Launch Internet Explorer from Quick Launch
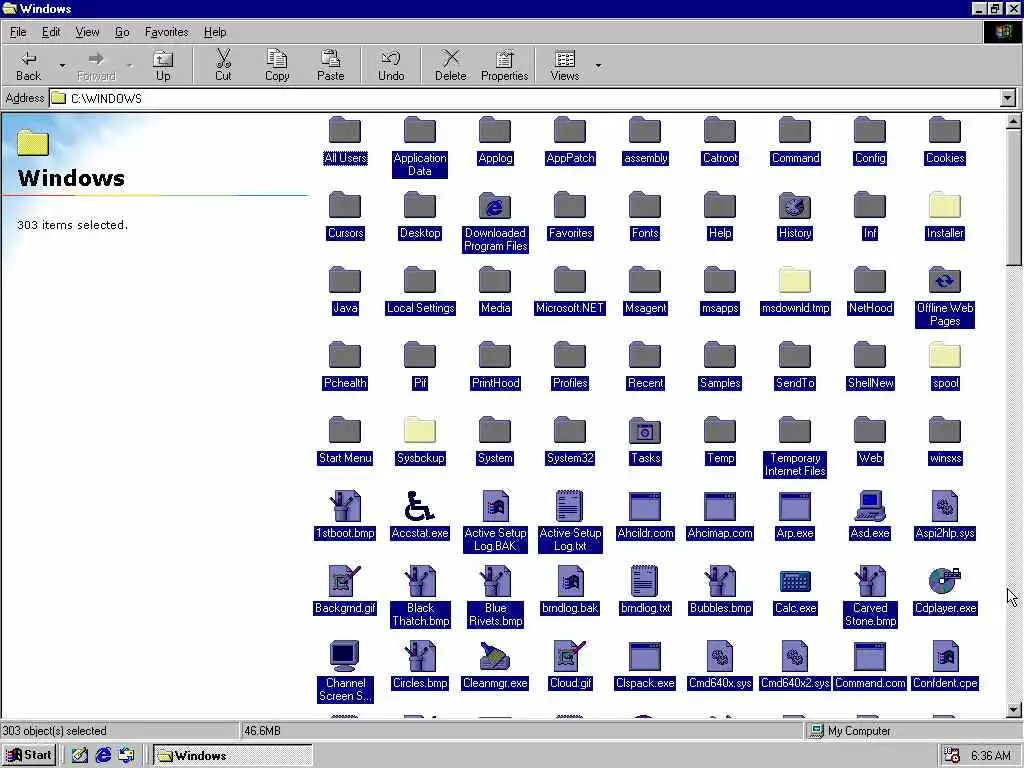Screen dimensions: 1024x768 [x=103, y=756]
